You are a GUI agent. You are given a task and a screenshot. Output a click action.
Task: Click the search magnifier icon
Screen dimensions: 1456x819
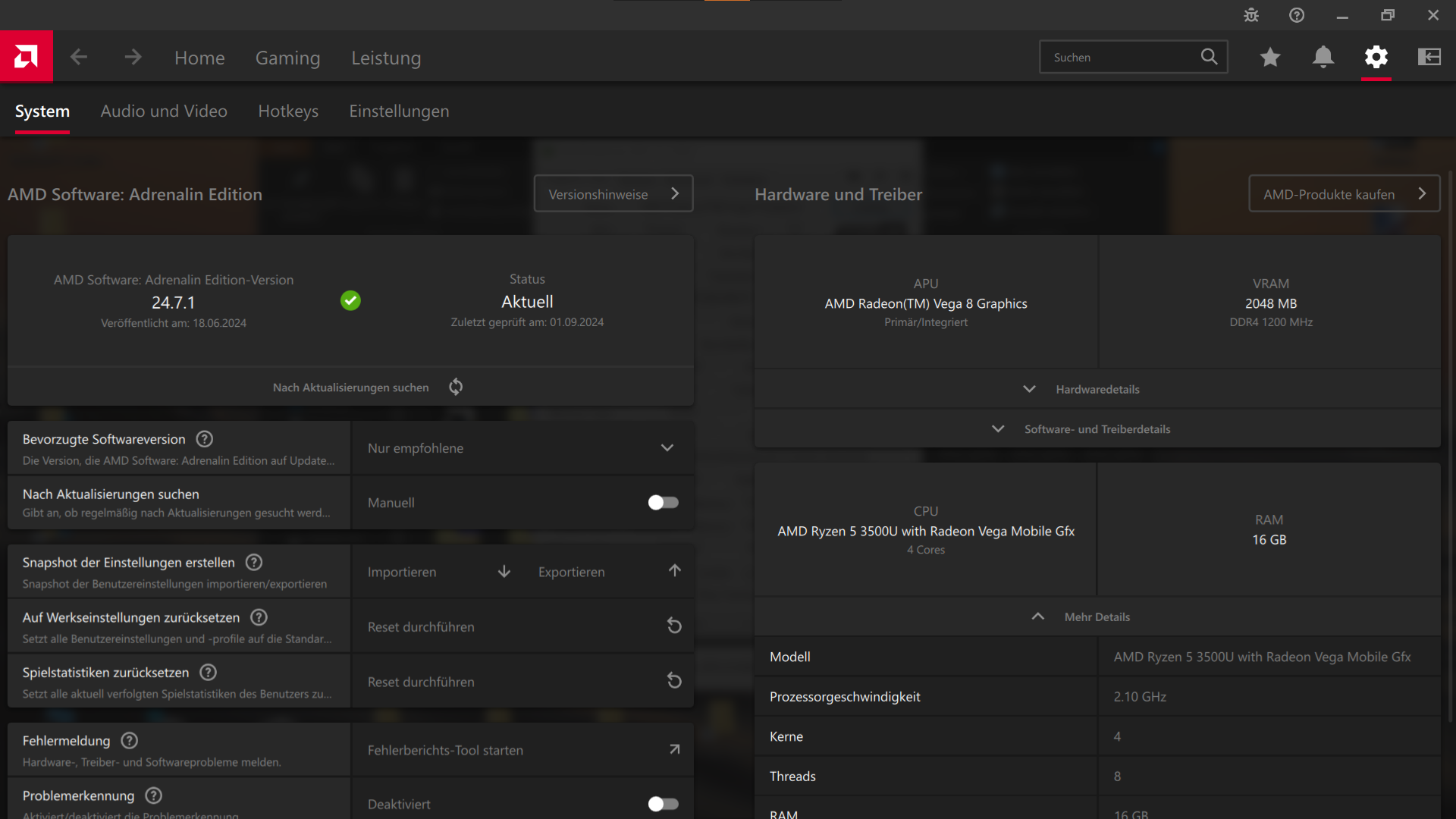click(x=1209, y=57)
